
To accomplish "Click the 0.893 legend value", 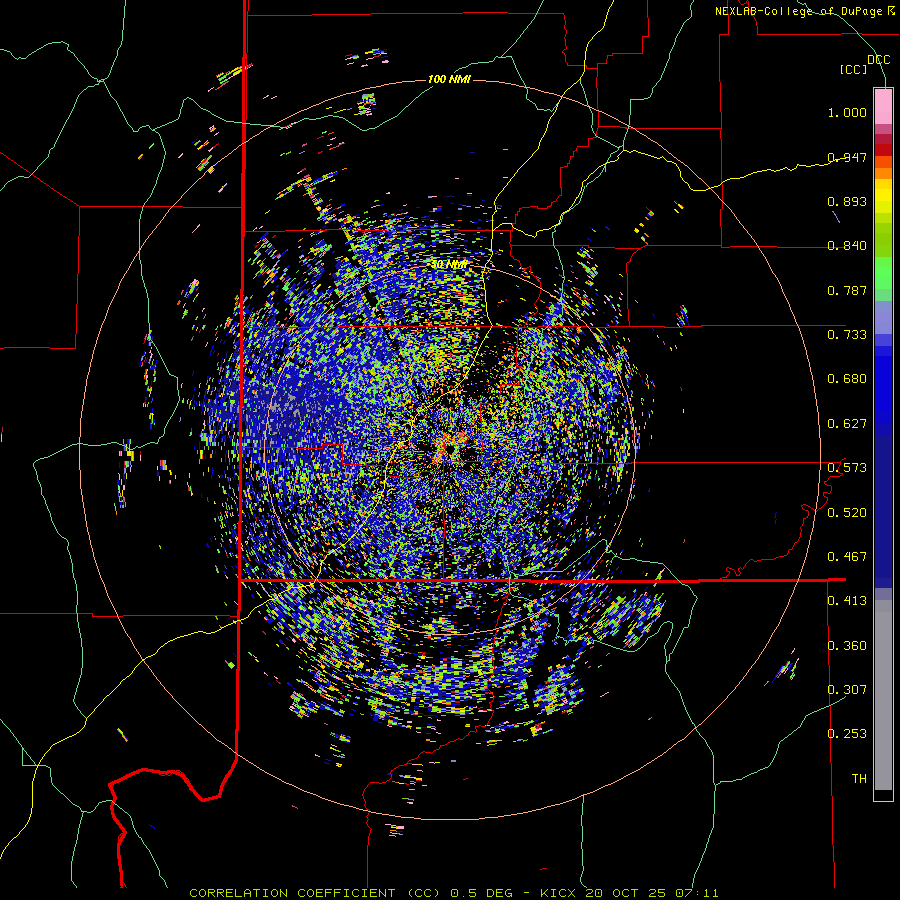I will pos(847,201).
